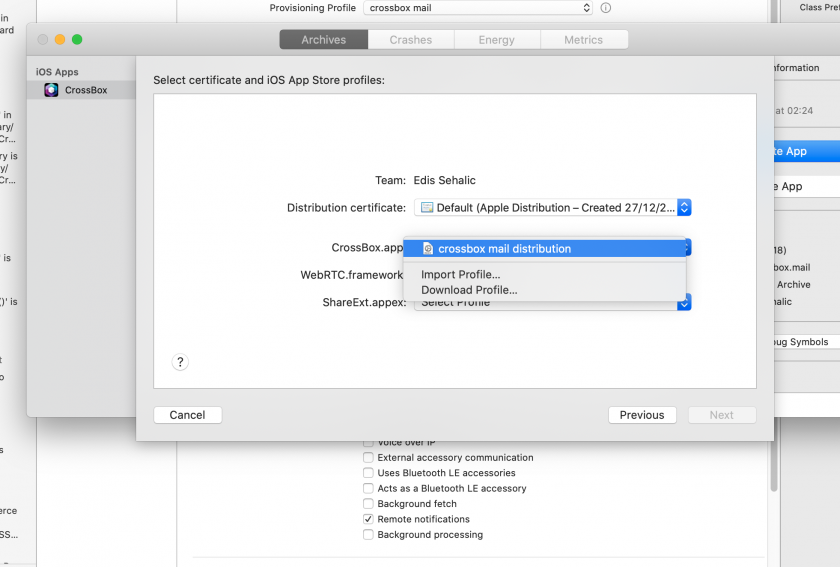Select crossbox mail distribution profile
The width and height of the screenshot is (840, 567).
(x=544, y=249)
